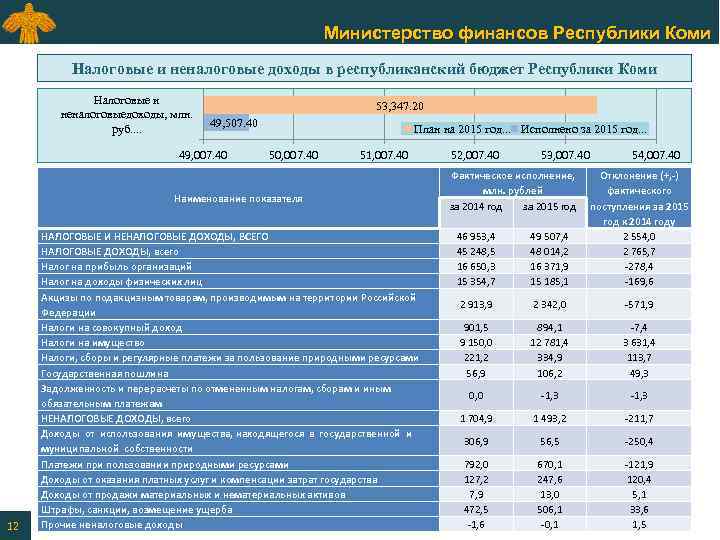The height and width of the screenshot is (540, 720).
Task: Click the slide number 12 badge
Action: (15, 525)
